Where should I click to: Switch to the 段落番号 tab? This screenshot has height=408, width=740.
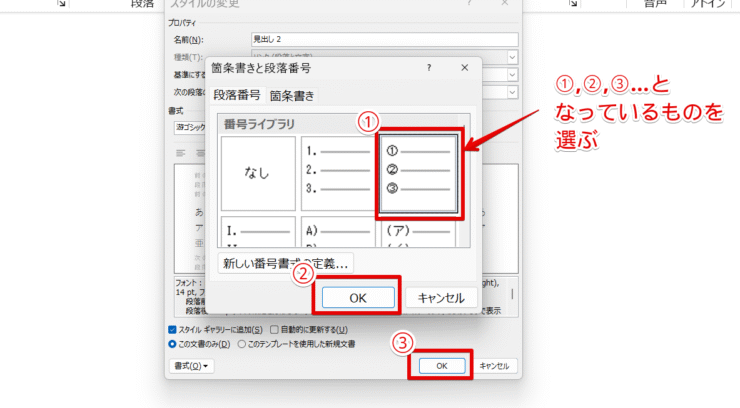pyautogui.click(x=237, y=95)
